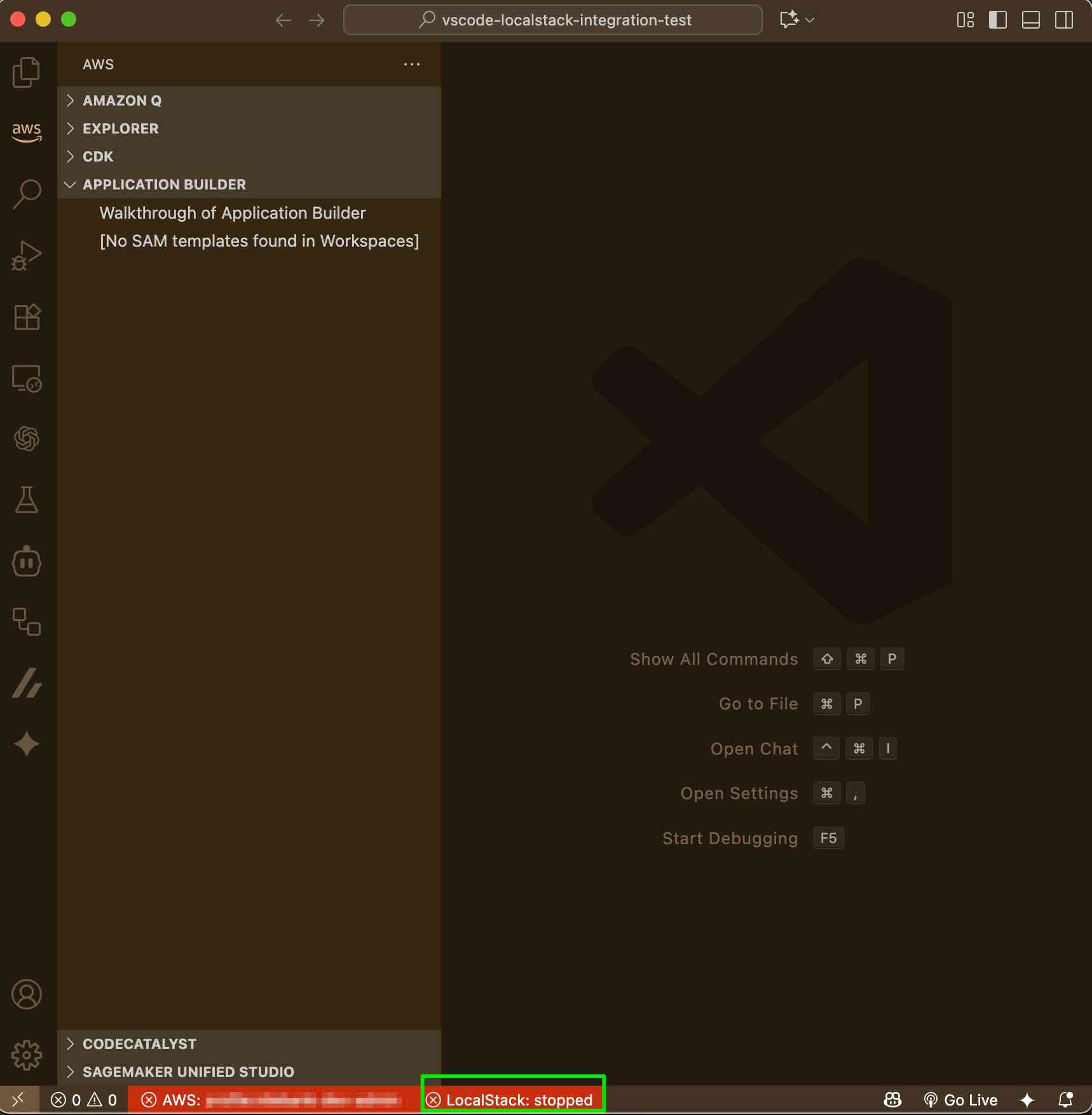
Task: Toggle the primary sidebar visibility
Action: pos(997,20)
